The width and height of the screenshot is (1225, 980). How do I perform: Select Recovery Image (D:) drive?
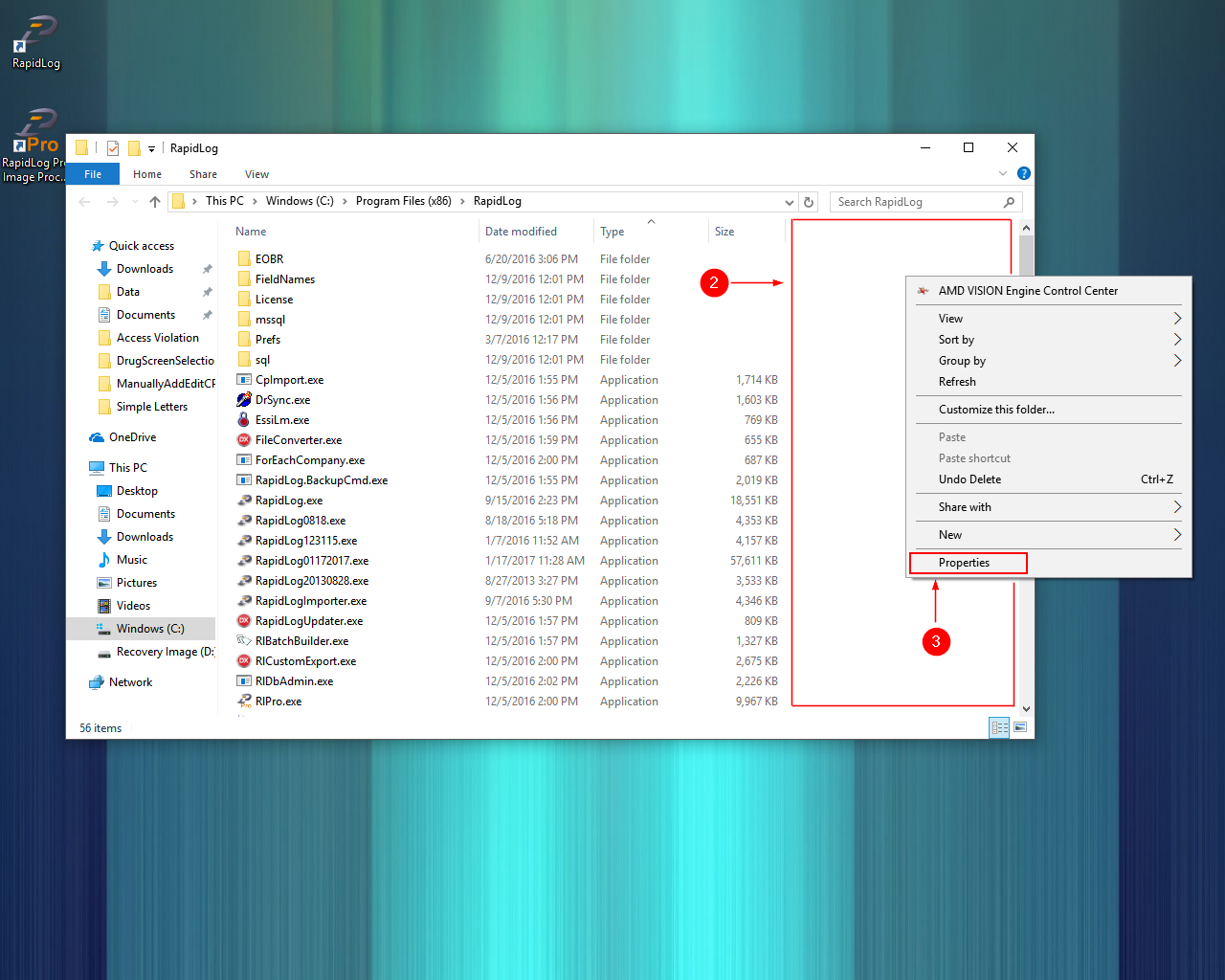click(155, 652)
